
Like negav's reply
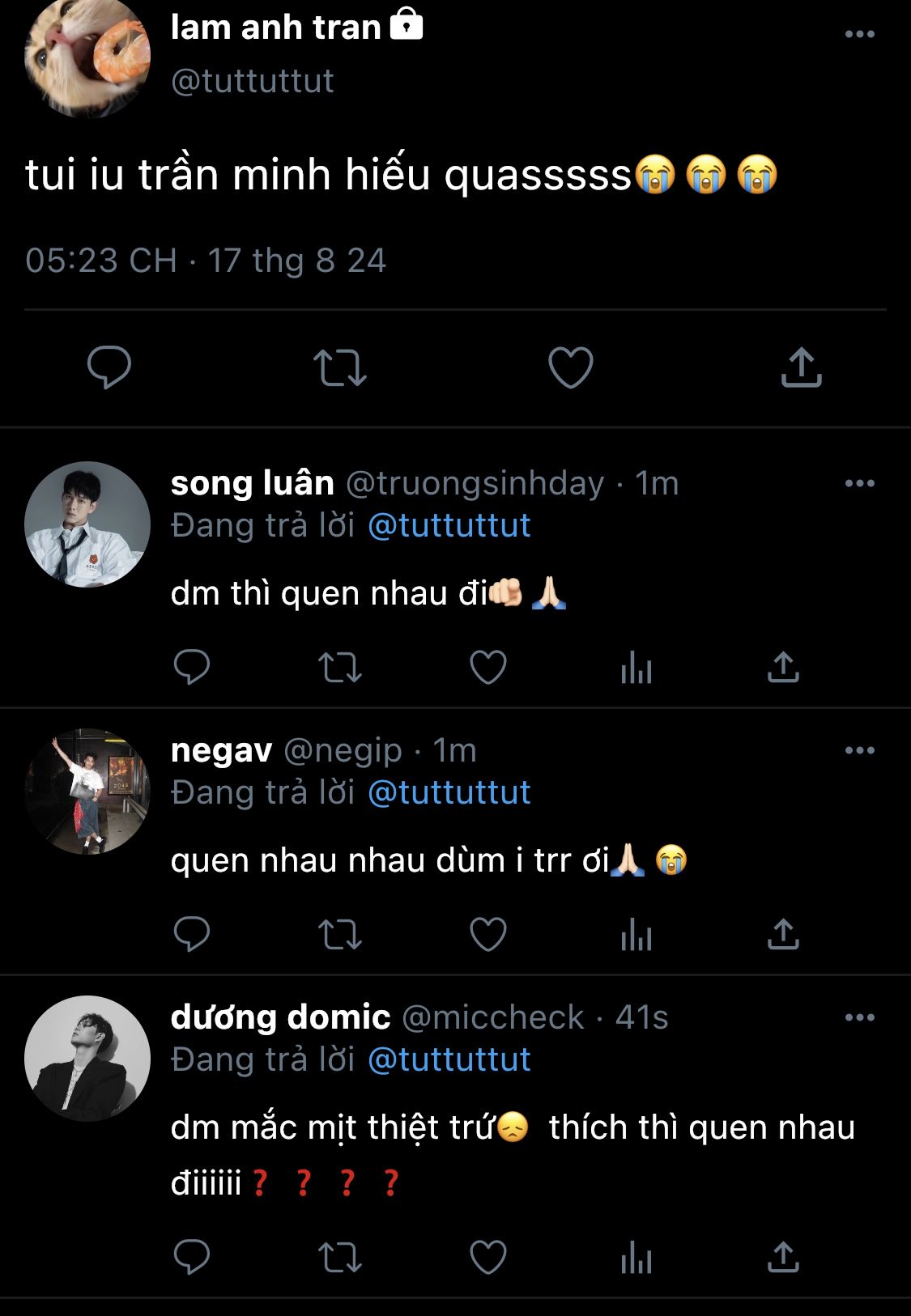(x=488, y=935)
